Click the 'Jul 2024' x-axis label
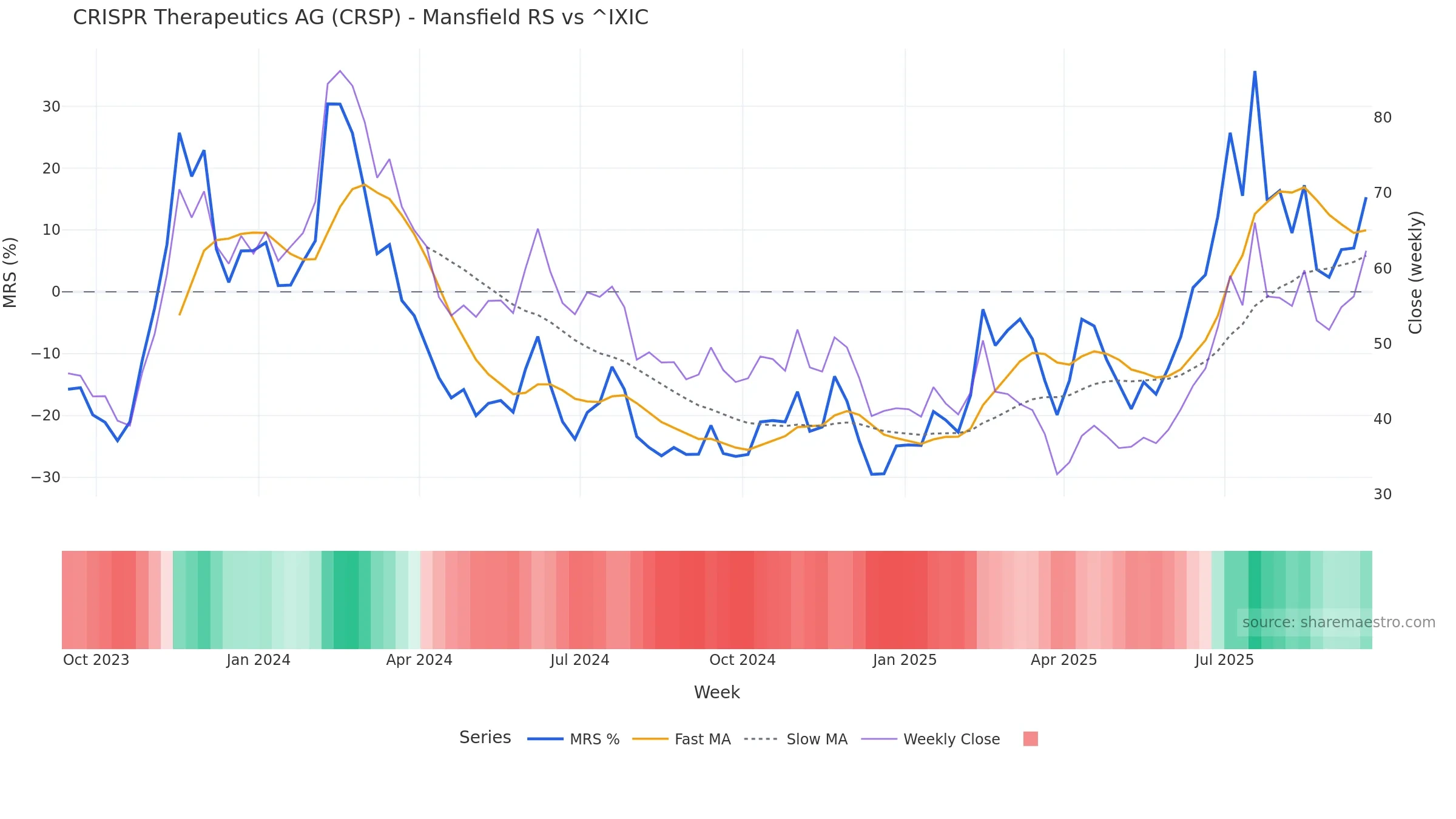This screenshot has width=1456, height=819. [x=579, y=660]
